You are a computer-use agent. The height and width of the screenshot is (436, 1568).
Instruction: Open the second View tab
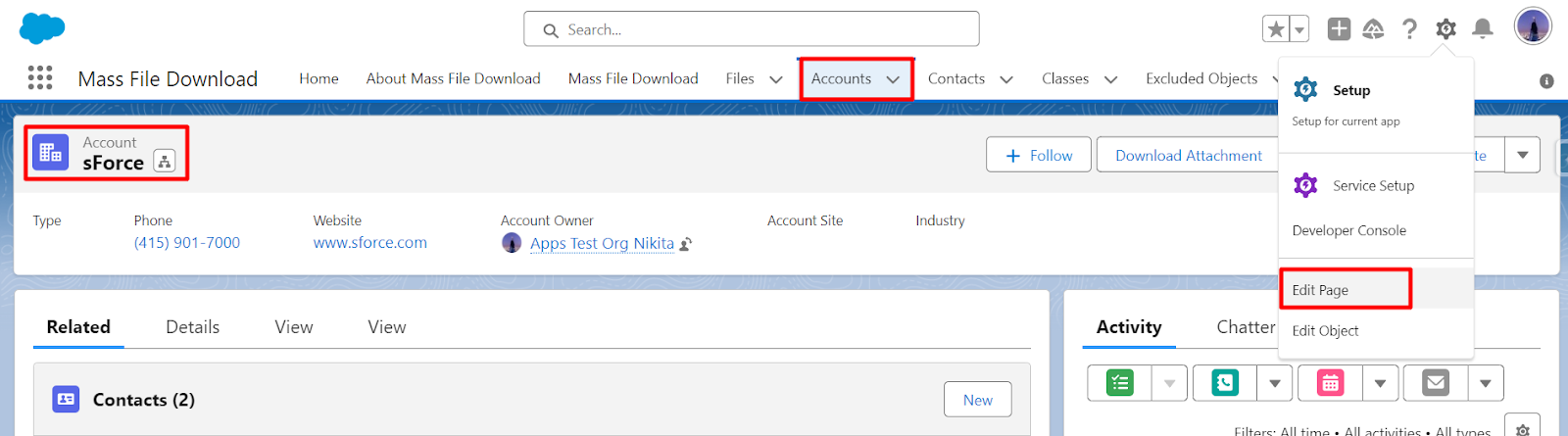(x=387, y=327)
